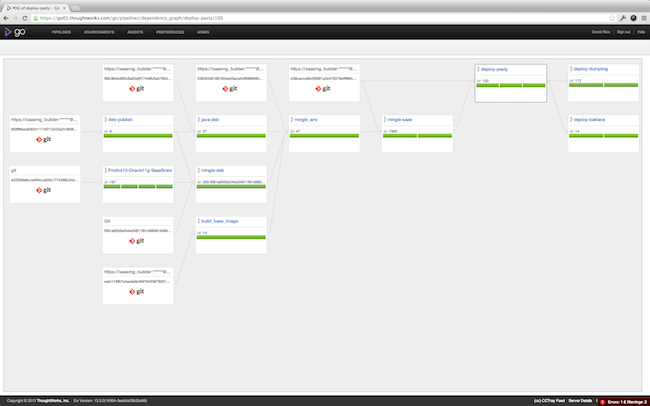Click the java-deb pipeline name
650x406 pixels.
click(213, 120)
